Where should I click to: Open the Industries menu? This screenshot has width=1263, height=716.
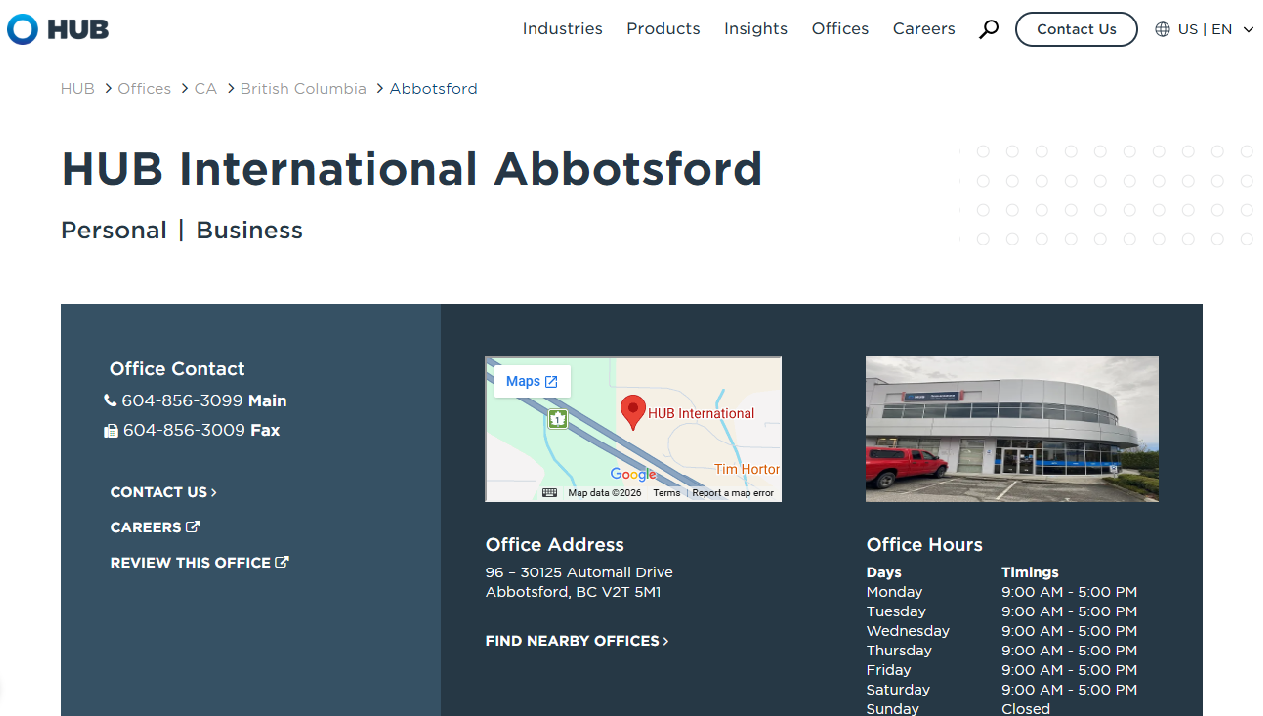click(562, 29)
